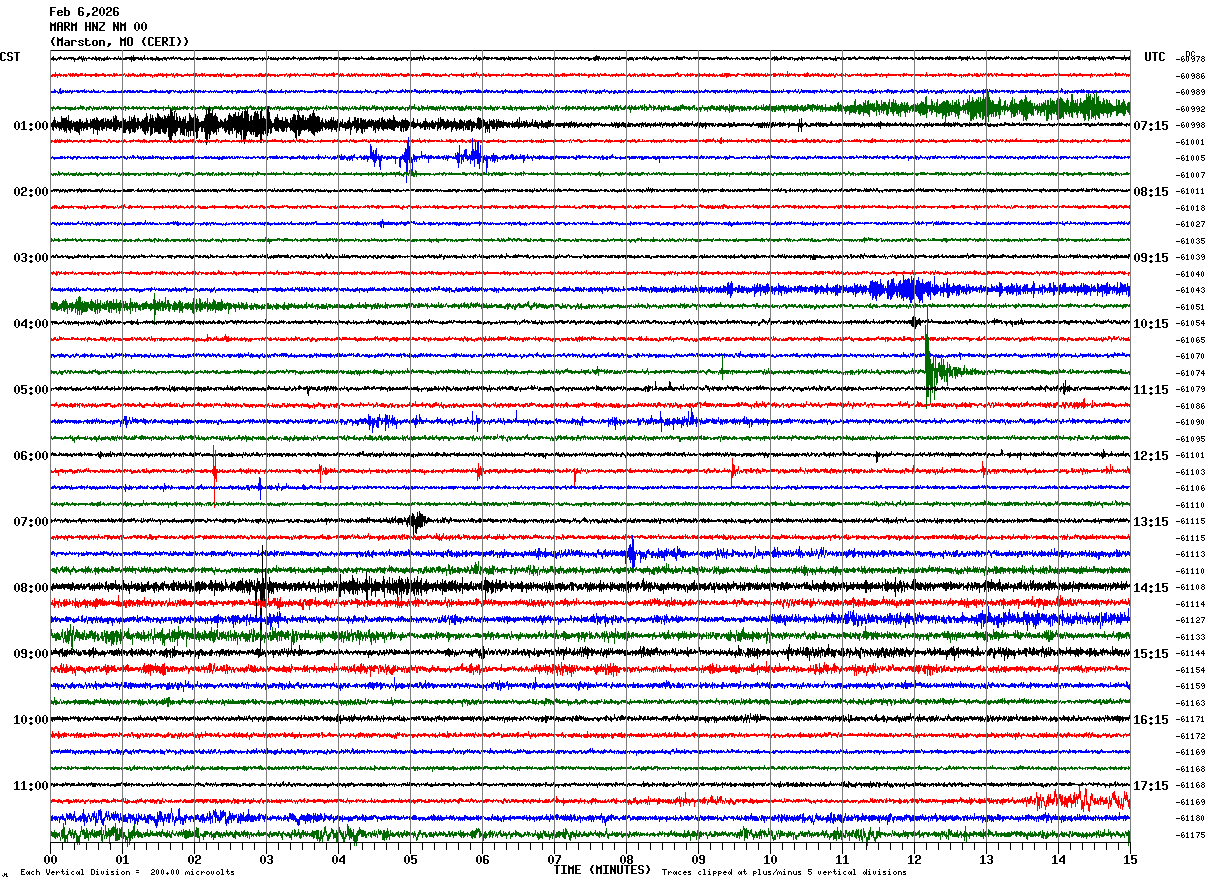1210x886 pixels.
Task: Click the DC offset value "-60986"
Action: click(1191, 76)
